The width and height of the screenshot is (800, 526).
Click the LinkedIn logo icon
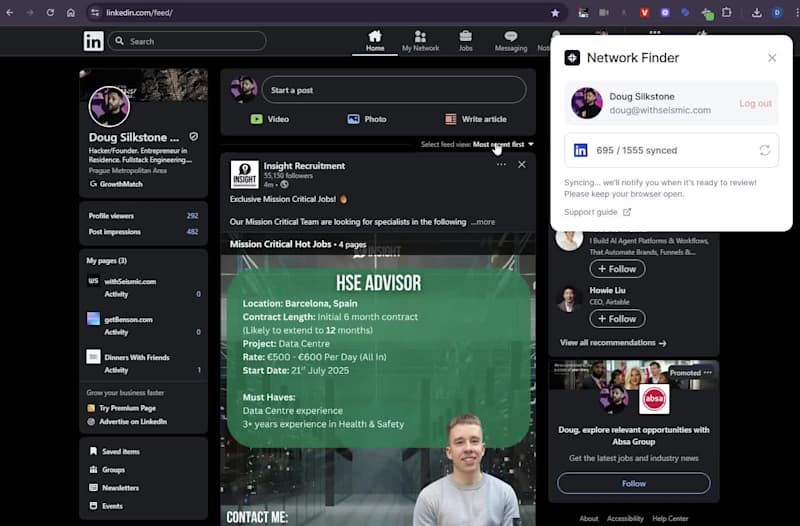coord(93,41)
